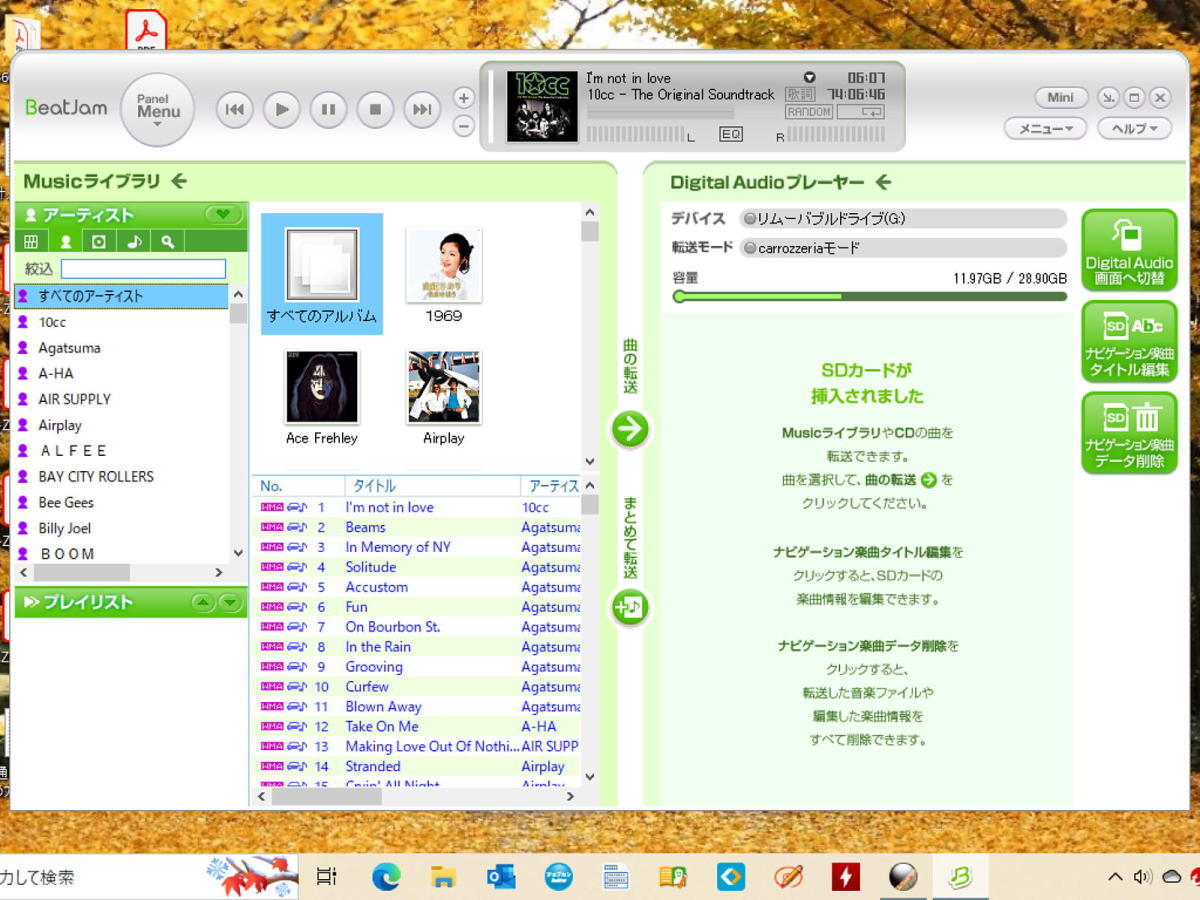Open ナビゲーション楽曲タイトル編集 SD title editor
This screenshot has width=1200, height=900.
(1129, 341)
